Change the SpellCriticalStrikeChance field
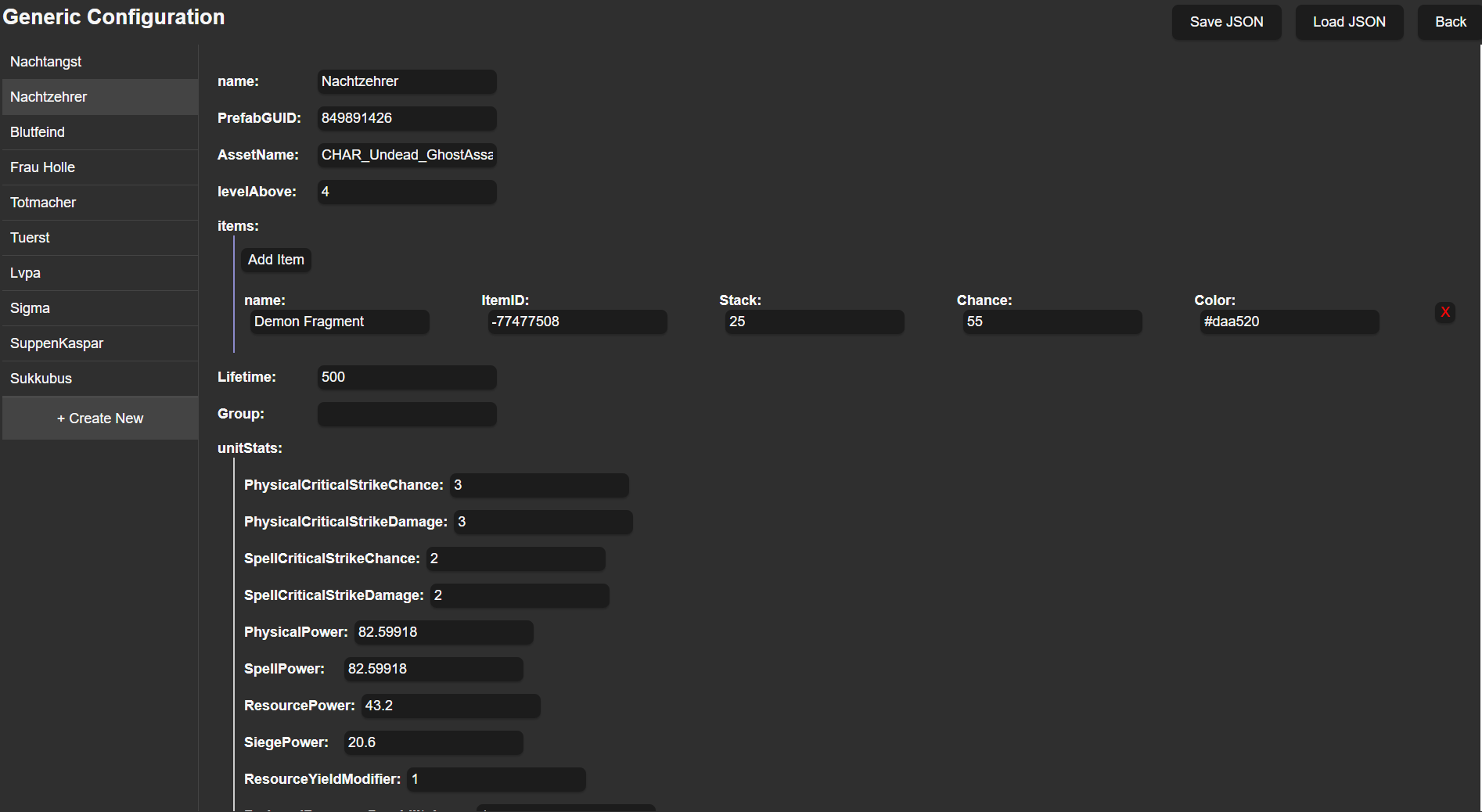This screenshot has height=812, width=1482. pos(516,559)
